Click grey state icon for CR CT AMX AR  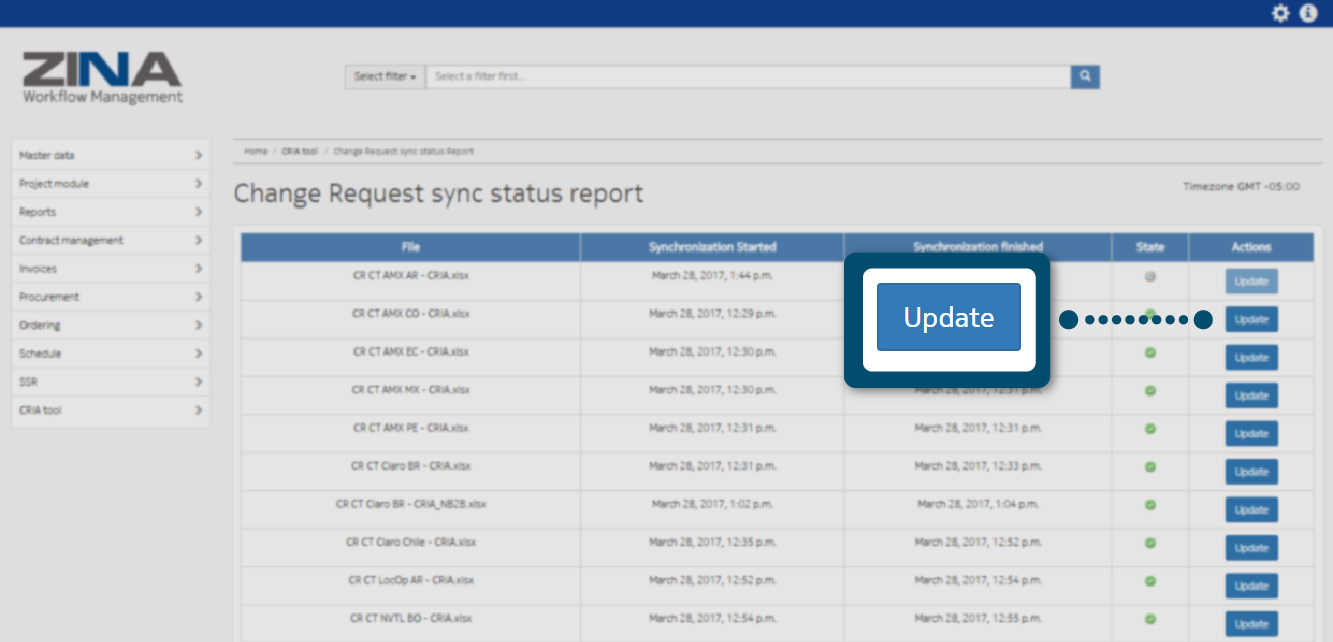pos(1150,277)
